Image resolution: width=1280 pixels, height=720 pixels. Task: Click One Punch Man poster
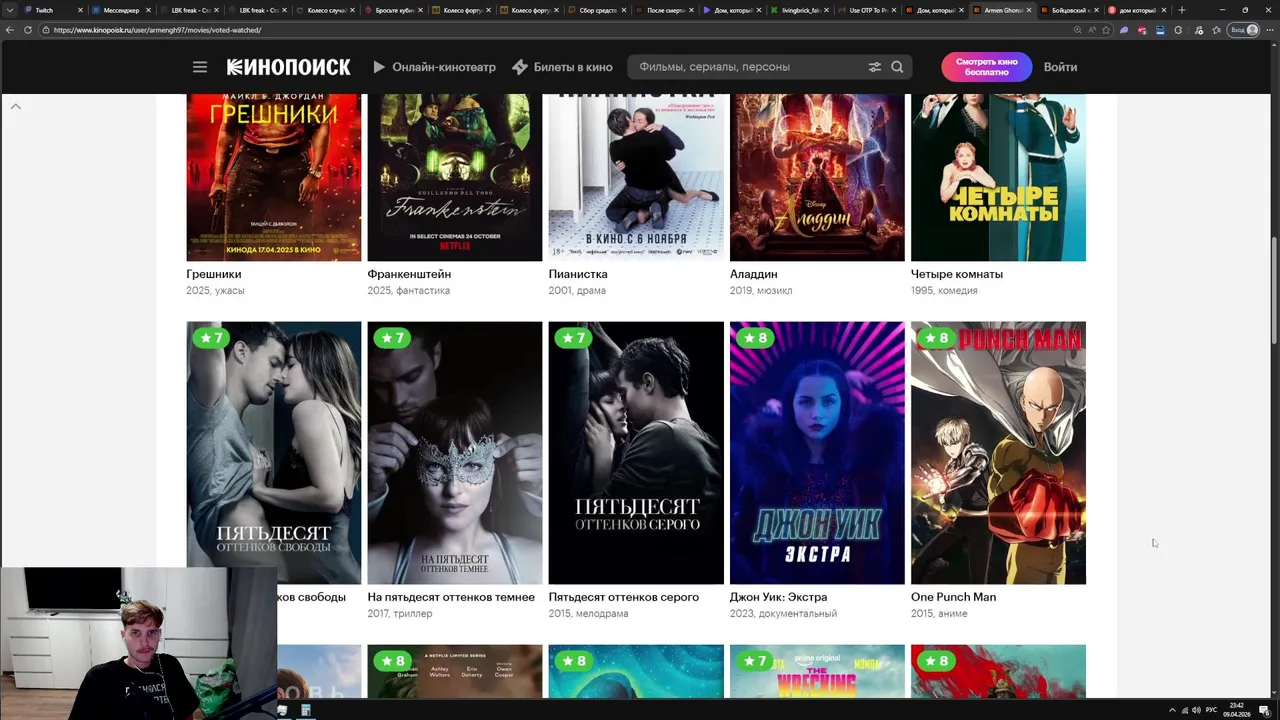click(998, 452)
